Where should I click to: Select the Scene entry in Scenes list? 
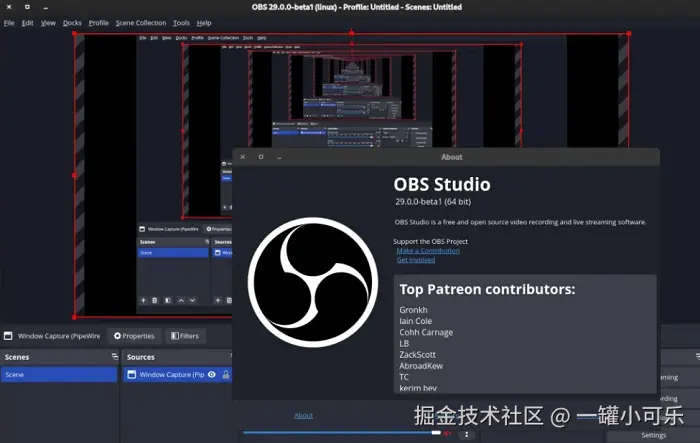59,375
